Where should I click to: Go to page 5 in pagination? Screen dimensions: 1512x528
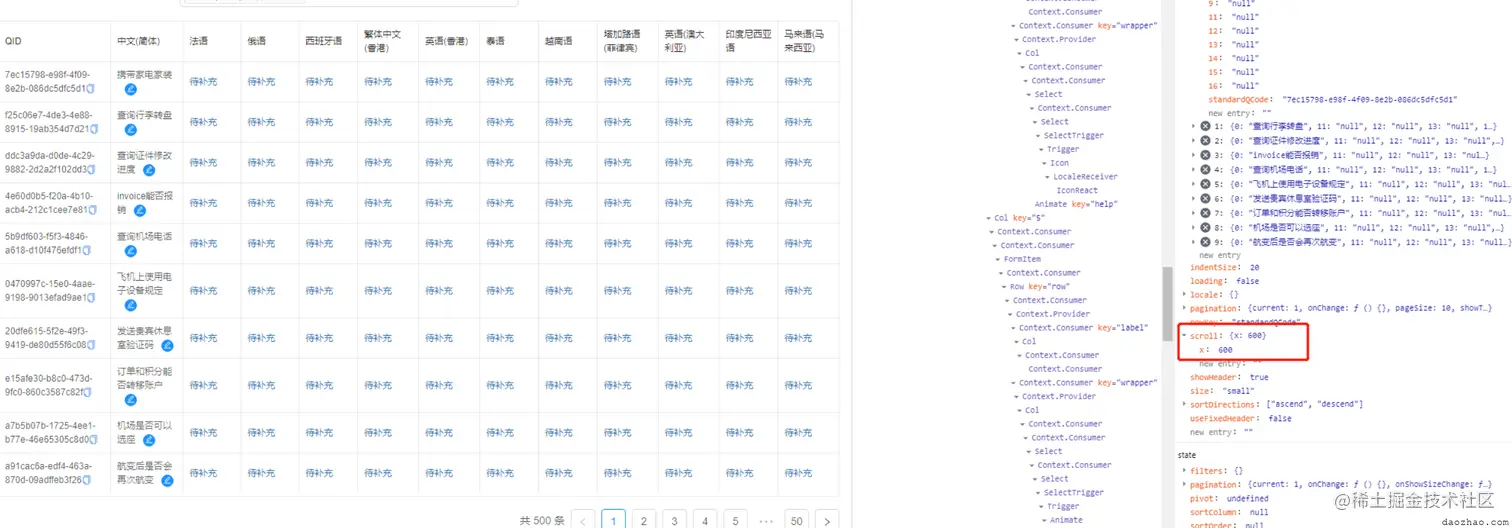coord(735,520)
